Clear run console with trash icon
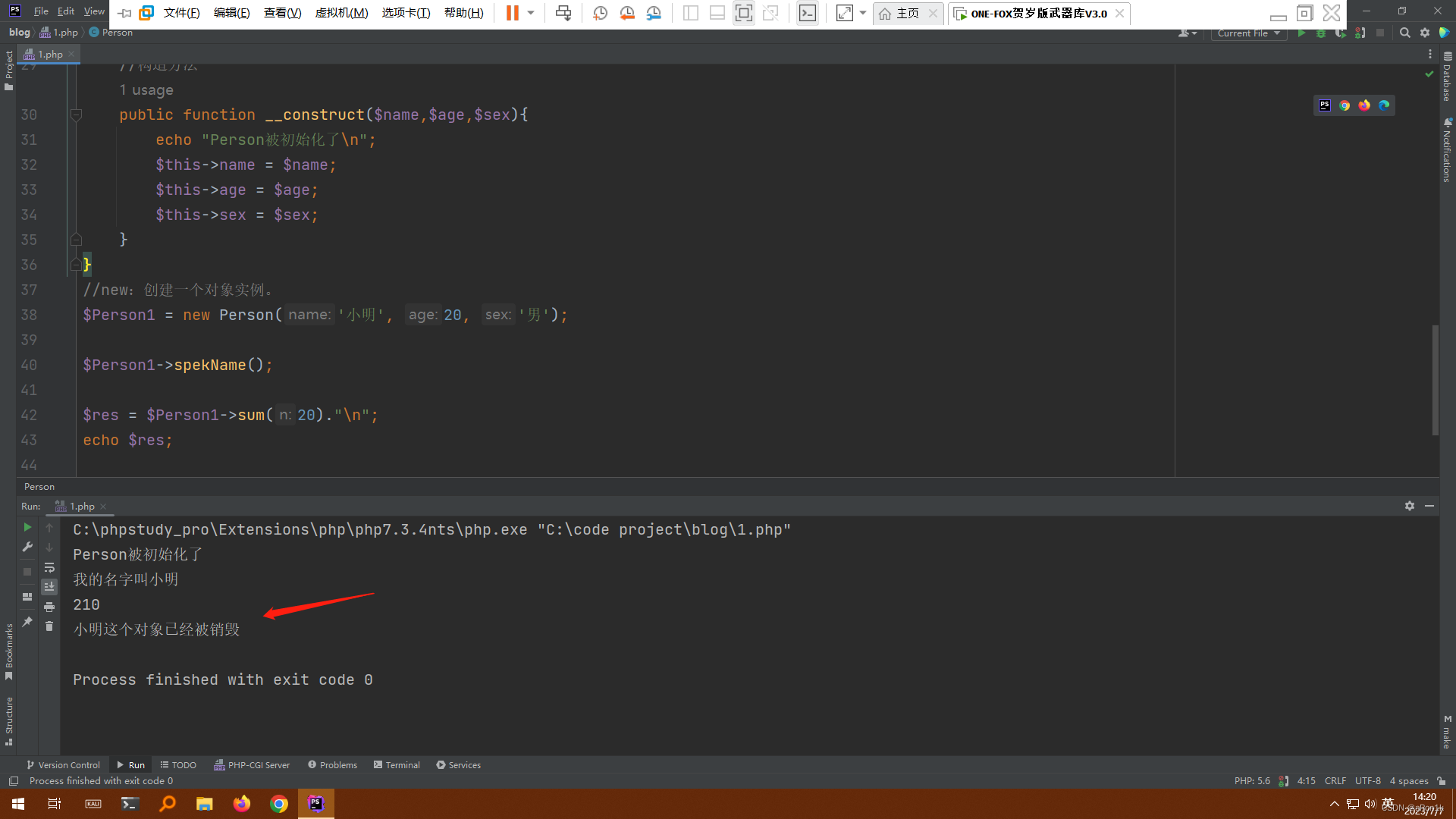The image size is (1456, 819). click(x=49, y=626)
